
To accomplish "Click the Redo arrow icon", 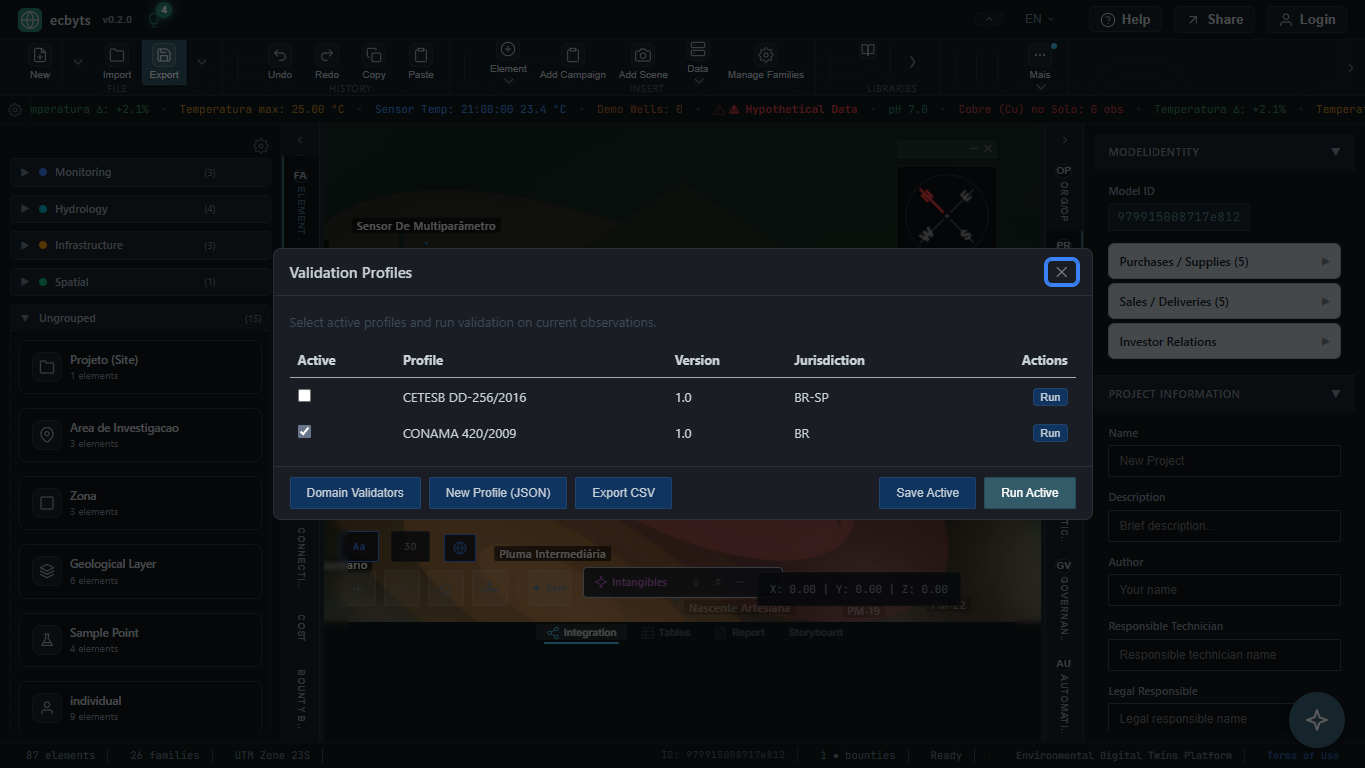I will click(x=327, y=56).
